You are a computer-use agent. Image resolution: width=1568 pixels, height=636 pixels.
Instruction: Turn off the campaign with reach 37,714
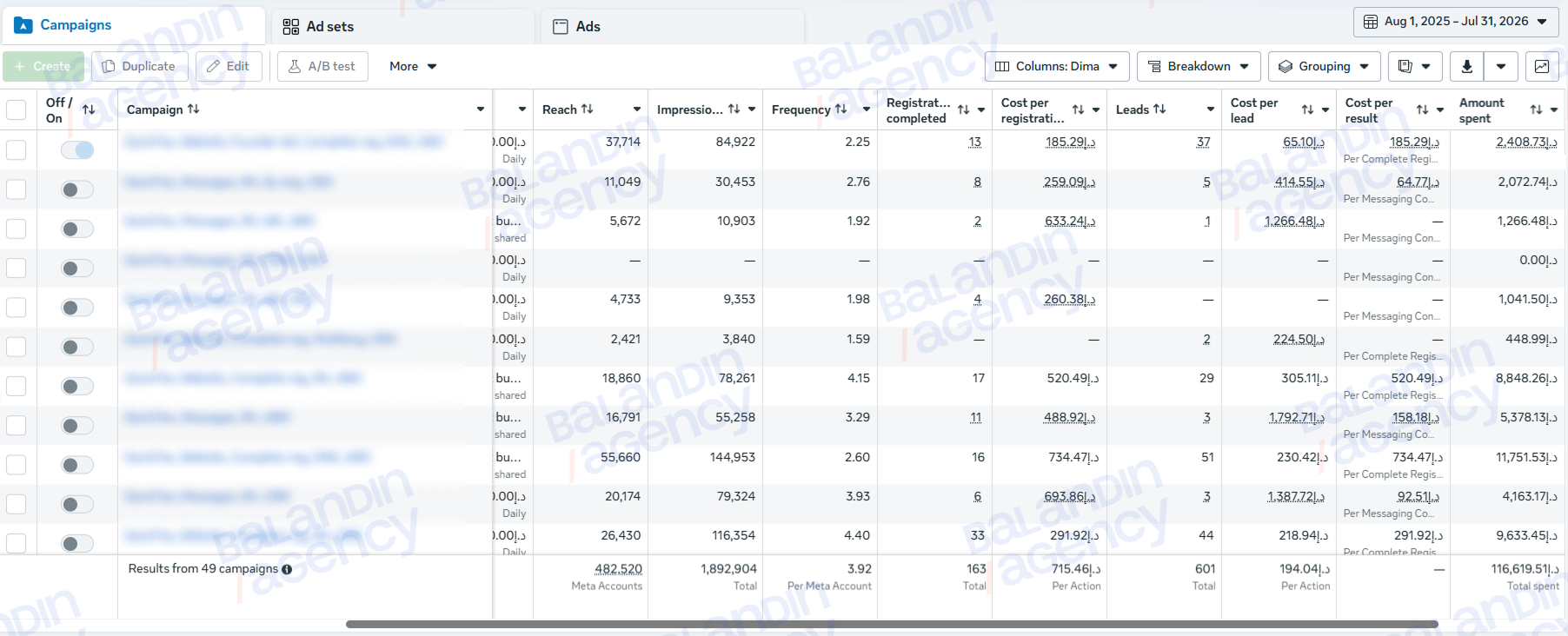pyautogui.click(x=77, y=150)
